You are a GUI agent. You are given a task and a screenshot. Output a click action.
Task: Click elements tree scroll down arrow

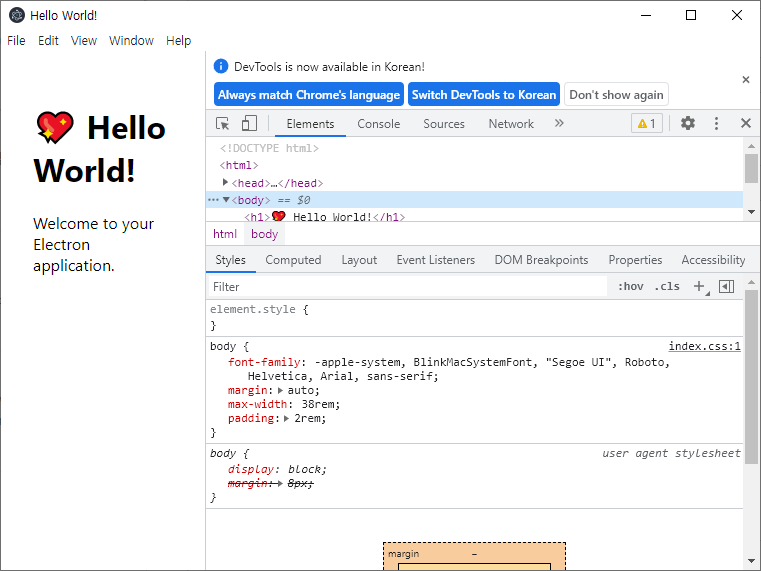[751, 212]
